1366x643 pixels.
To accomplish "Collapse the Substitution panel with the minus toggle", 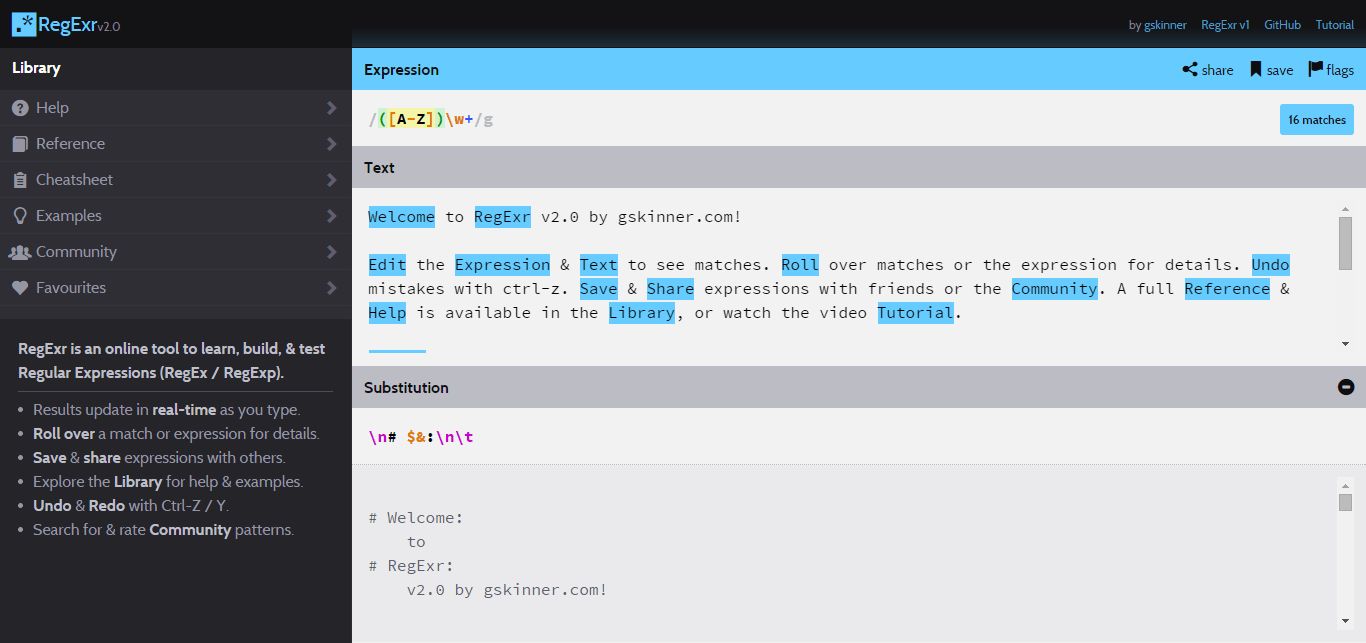I will (1346, 386).
